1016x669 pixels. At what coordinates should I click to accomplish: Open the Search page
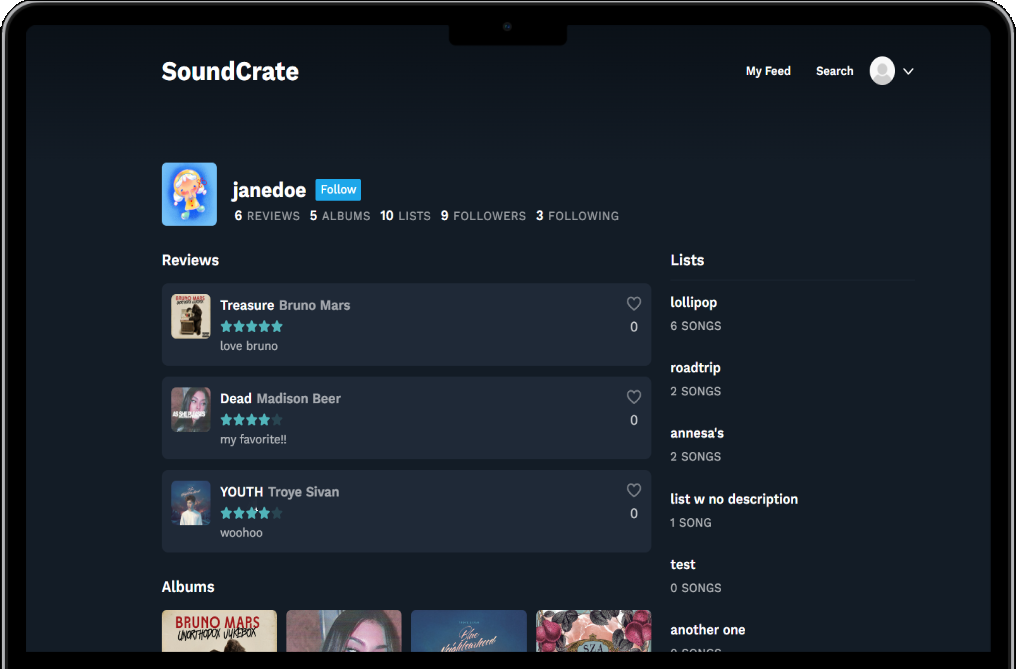[835, 71]
